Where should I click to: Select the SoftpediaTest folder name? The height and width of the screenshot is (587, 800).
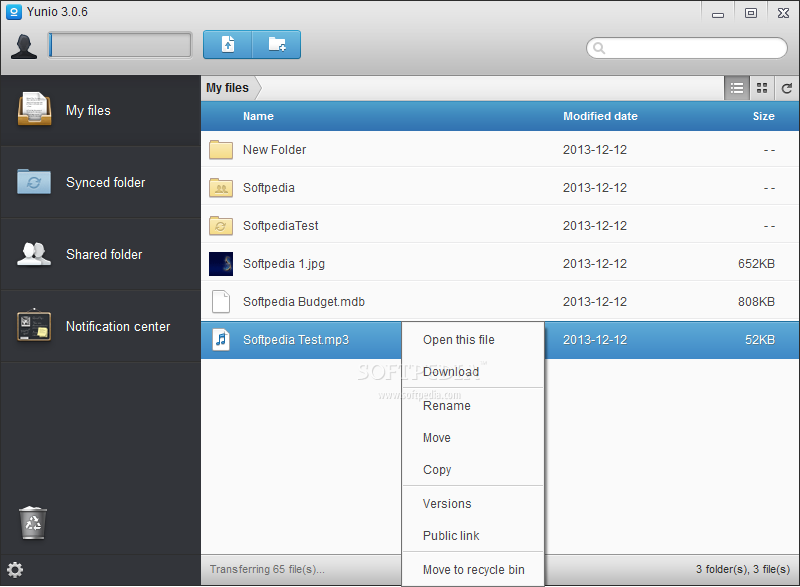click(281, 225)
